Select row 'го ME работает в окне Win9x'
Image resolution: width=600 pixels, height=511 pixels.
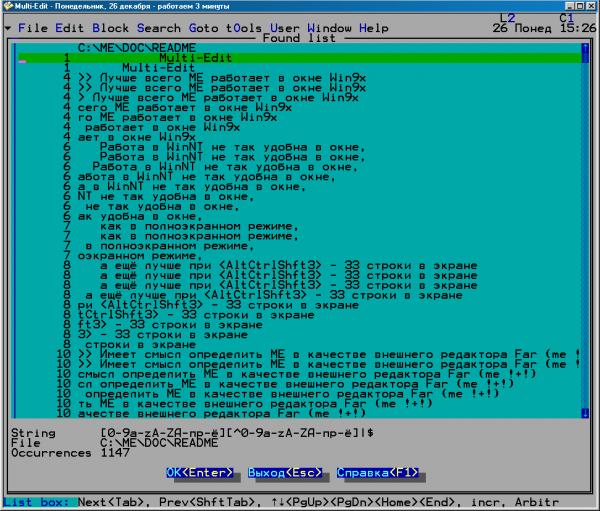[x=299, y=118]
